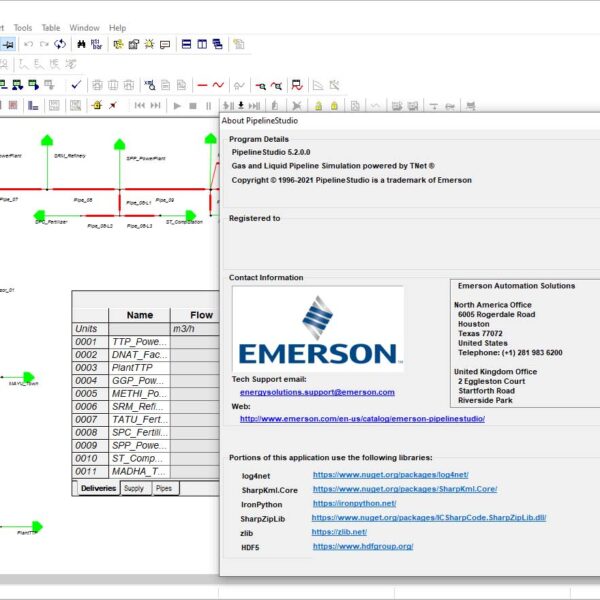Click the Pause simulation button
600x600 pixels.
tap(208, 106)
